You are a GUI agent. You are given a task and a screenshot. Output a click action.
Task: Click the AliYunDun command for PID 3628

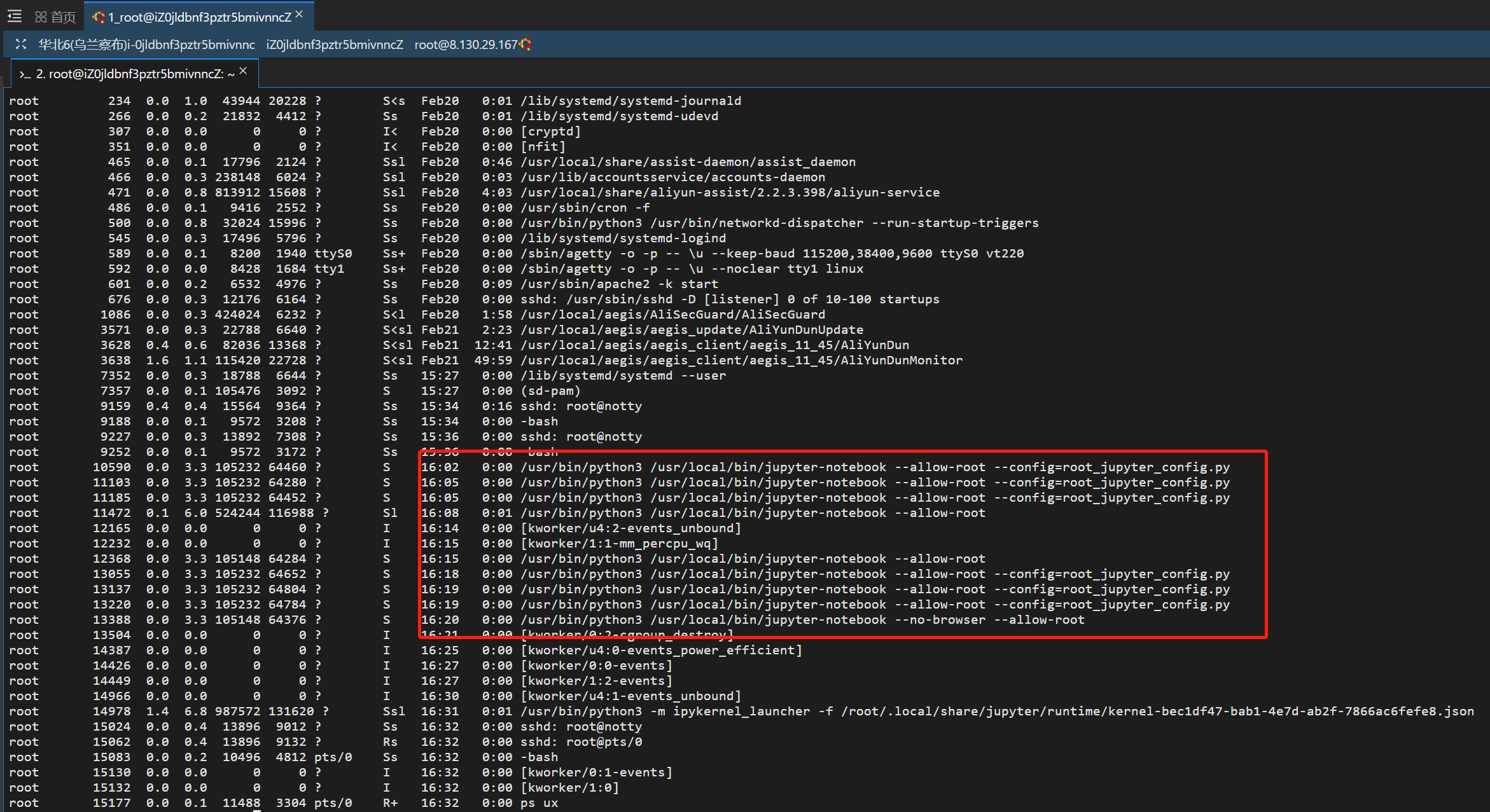coord(715,345)
